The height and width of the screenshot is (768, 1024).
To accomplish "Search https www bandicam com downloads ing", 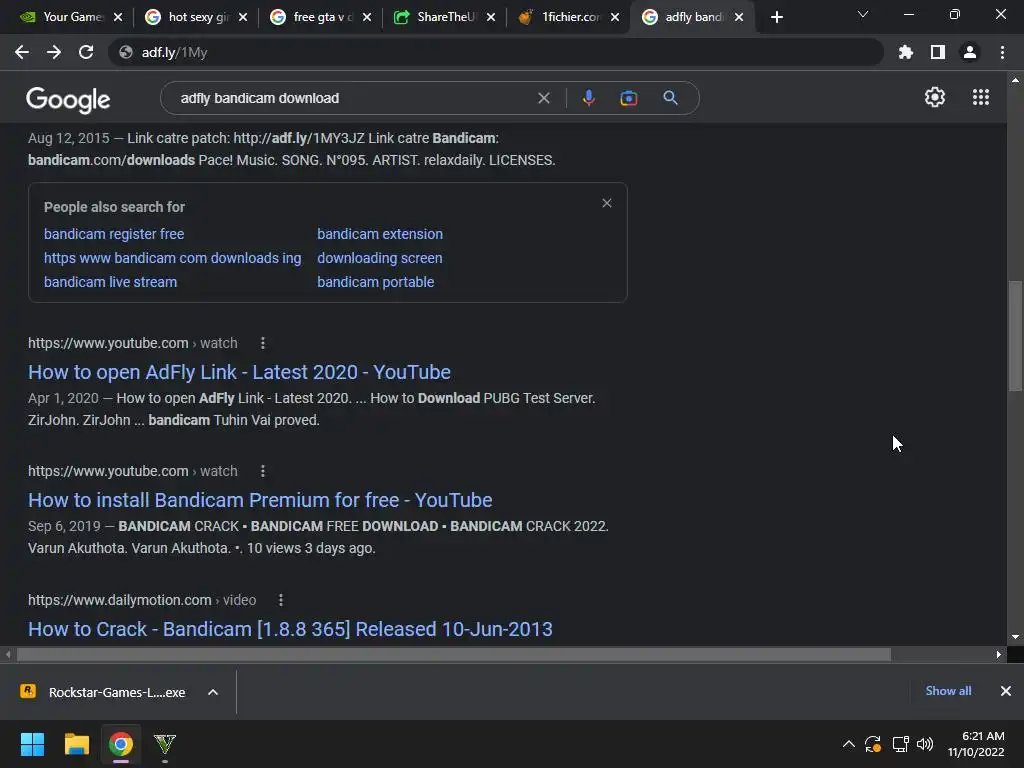I will click(172, 258).
